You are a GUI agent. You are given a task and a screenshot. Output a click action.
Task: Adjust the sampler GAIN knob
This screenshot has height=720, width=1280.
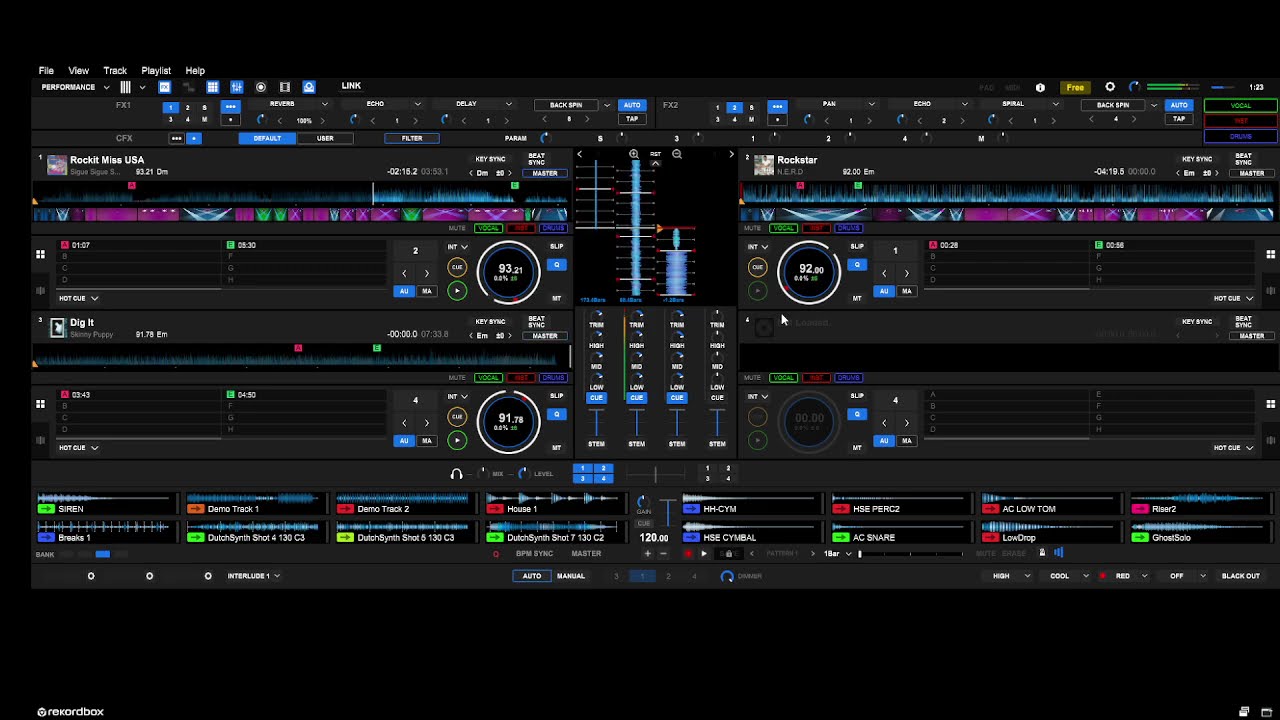(x=643, y=500)
